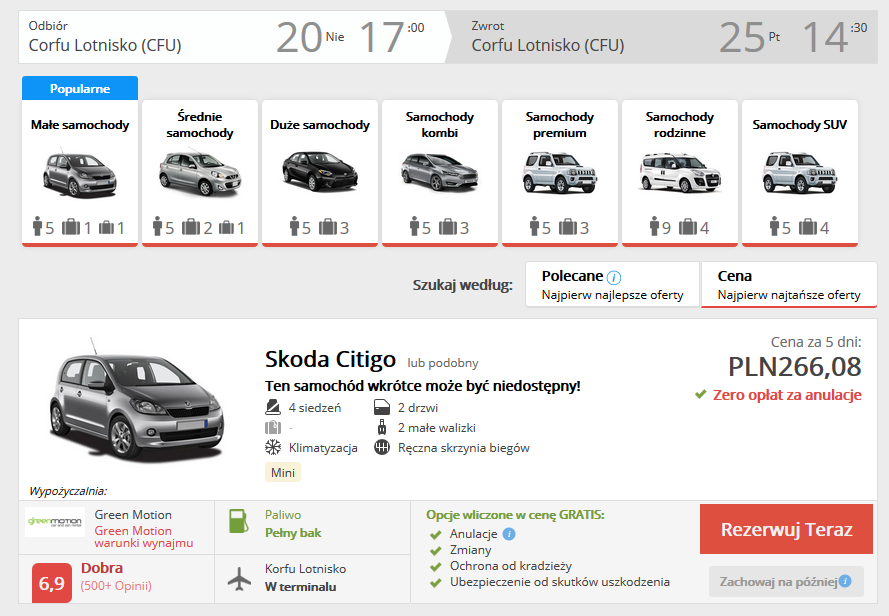Click Zachowaj na później button
889x616 pixels.
[786, 581]
